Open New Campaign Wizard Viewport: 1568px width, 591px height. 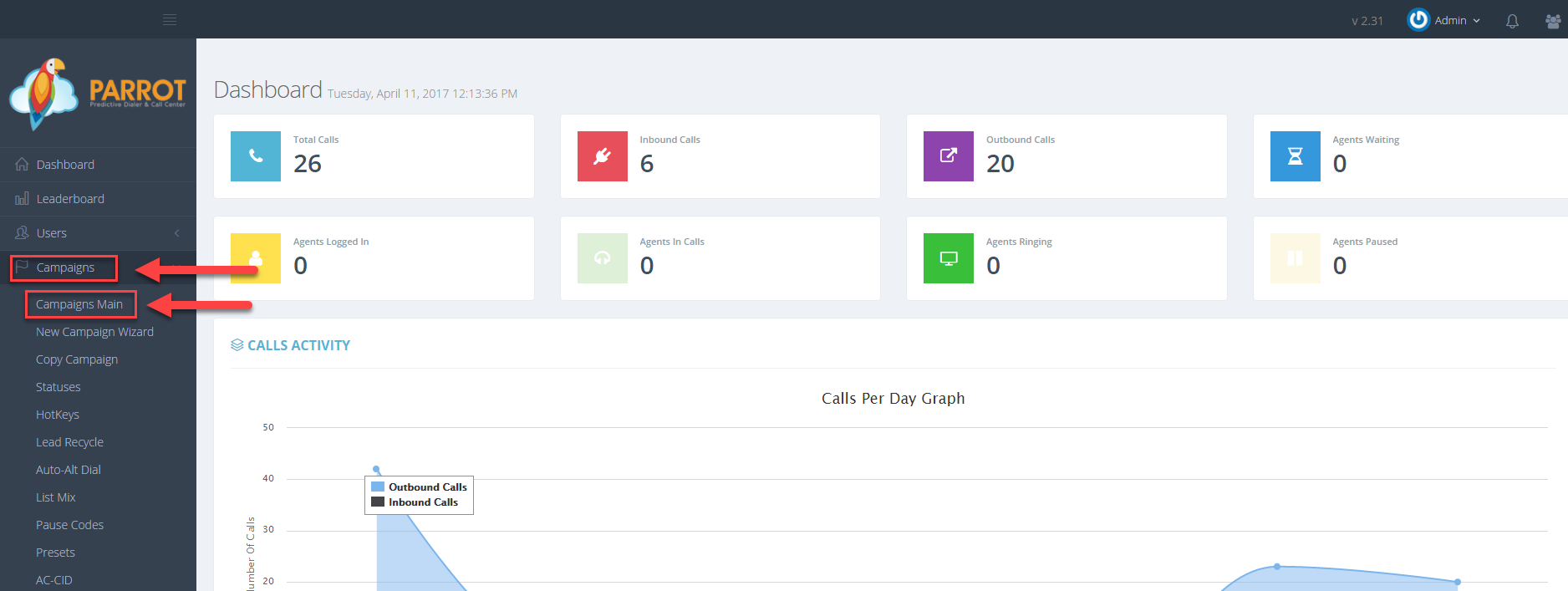tap(94, 332)
